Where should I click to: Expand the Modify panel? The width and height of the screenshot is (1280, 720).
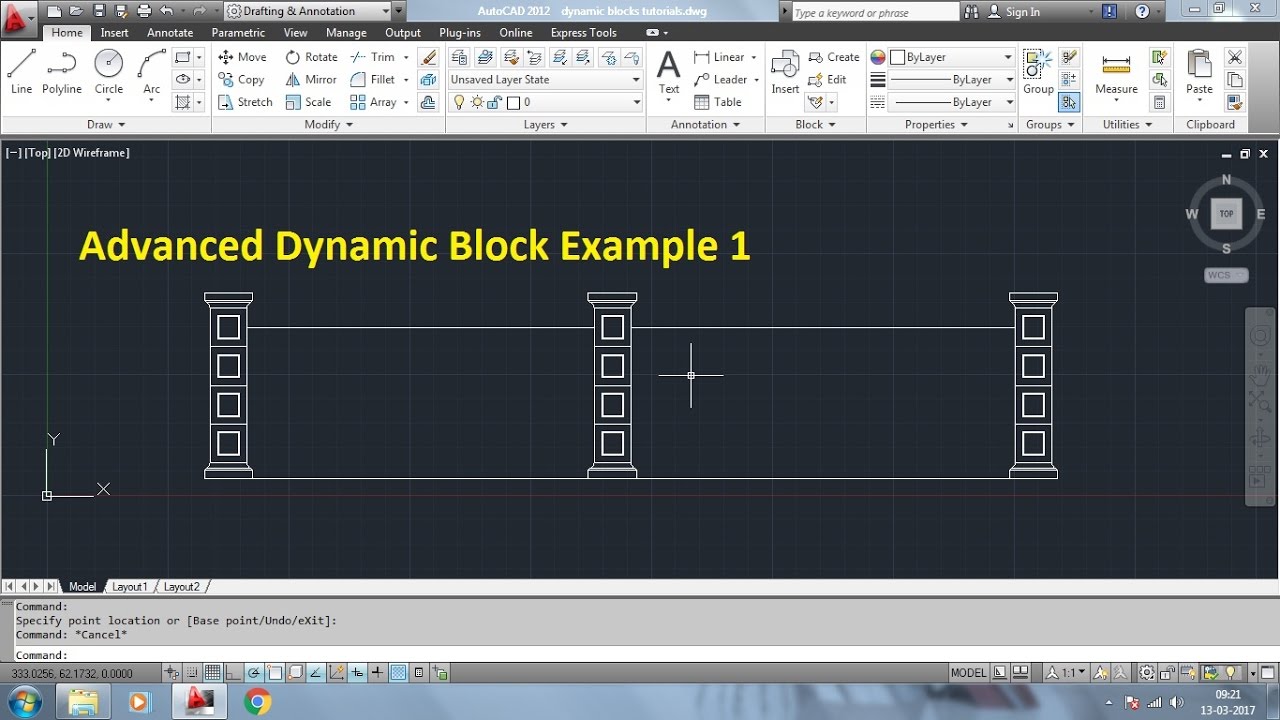329,124
